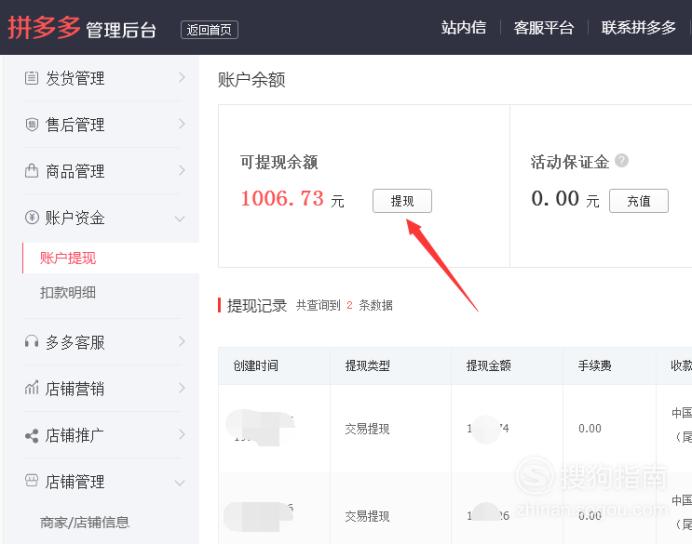Click the 可提现余额 label
Screen dimensions: 692x544
click(x=279, y=162)
